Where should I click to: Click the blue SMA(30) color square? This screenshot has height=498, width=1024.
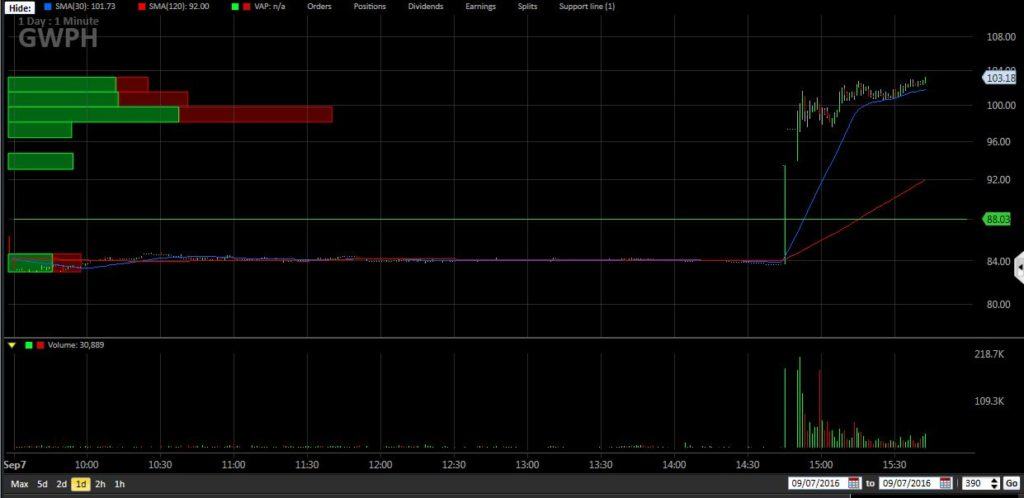(x=47, y=7)
